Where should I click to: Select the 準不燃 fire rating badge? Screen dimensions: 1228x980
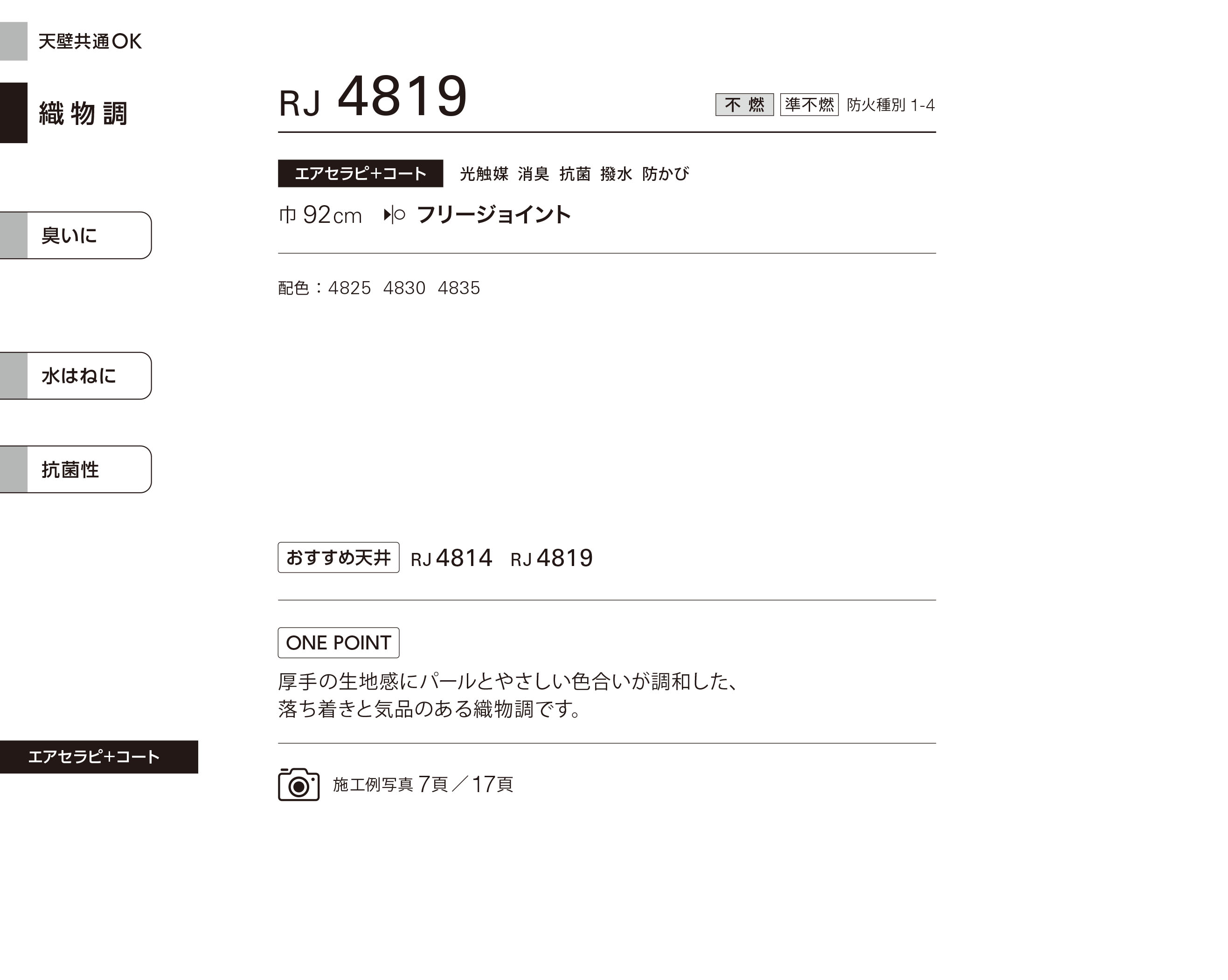pyautogui.click(x=809, y=105)
